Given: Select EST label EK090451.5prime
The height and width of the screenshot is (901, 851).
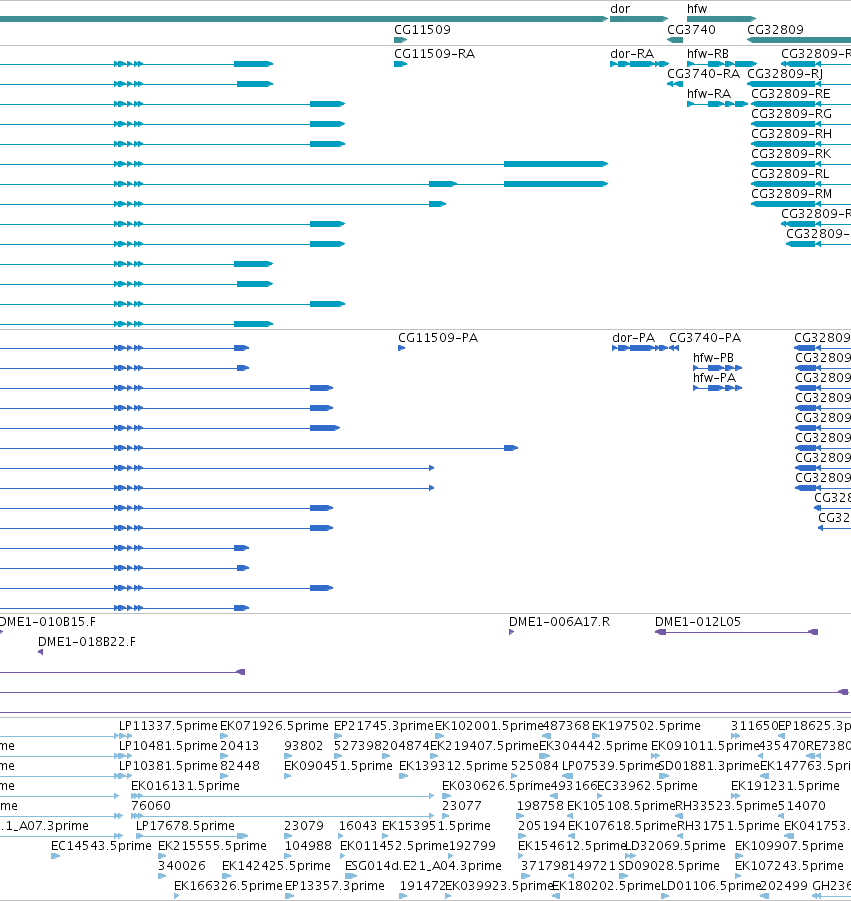Looking at the screenshot, I should coord(338,766).
